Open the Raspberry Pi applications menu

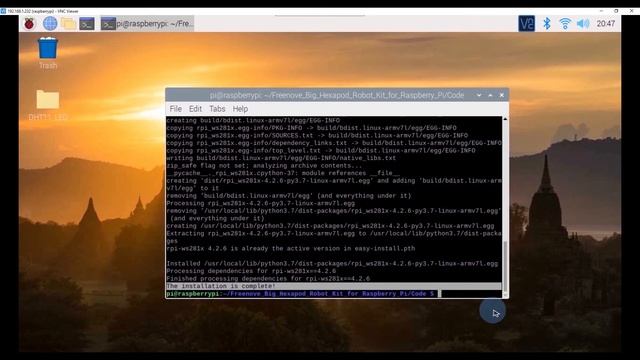pyautogui.click(x=29, y=24)
